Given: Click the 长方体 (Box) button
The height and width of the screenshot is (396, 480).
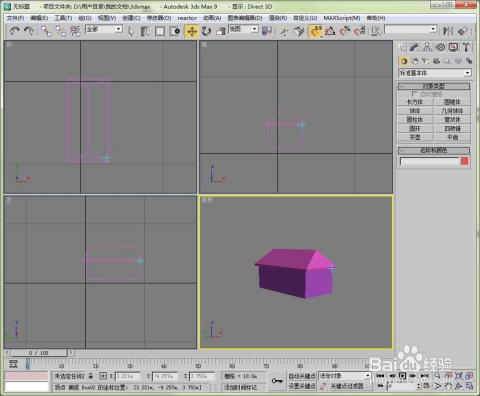Looking at the screenshot, I should click(415, 102).
